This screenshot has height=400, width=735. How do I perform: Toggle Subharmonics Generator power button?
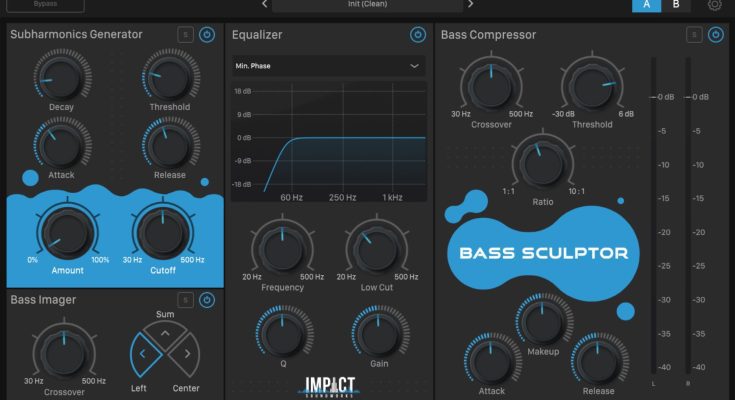(207, 35)
